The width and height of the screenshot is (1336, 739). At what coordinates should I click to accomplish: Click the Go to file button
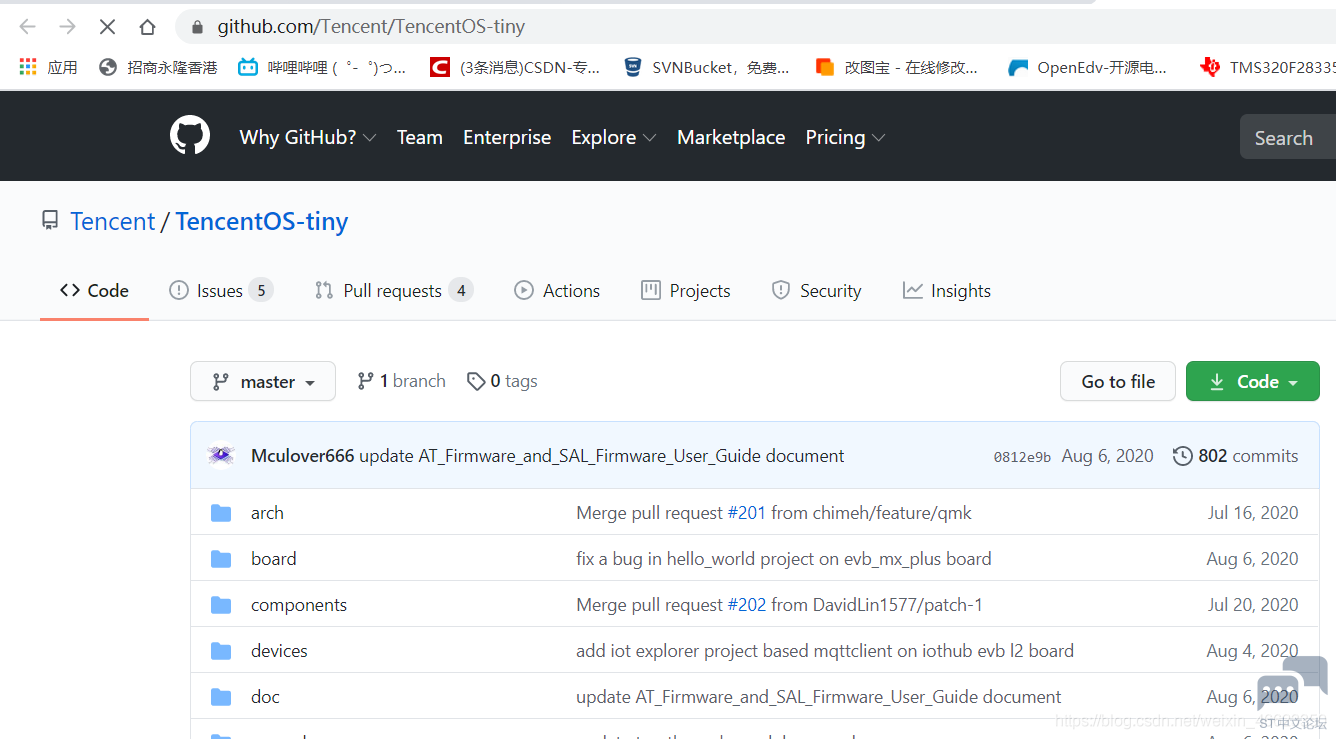(1118, 381)
